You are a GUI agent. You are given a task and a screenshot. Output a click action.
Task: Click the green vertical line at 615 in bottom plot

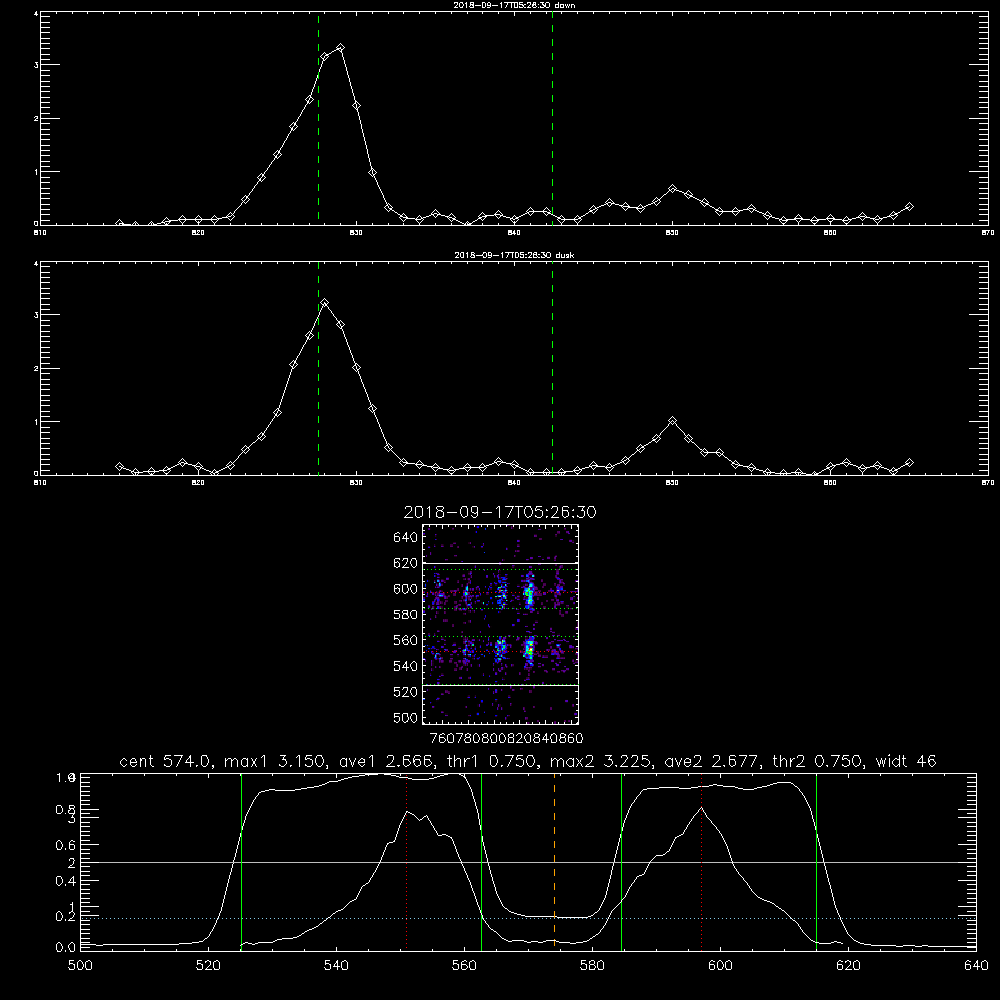pyautogui.click(x=816, y=860)
